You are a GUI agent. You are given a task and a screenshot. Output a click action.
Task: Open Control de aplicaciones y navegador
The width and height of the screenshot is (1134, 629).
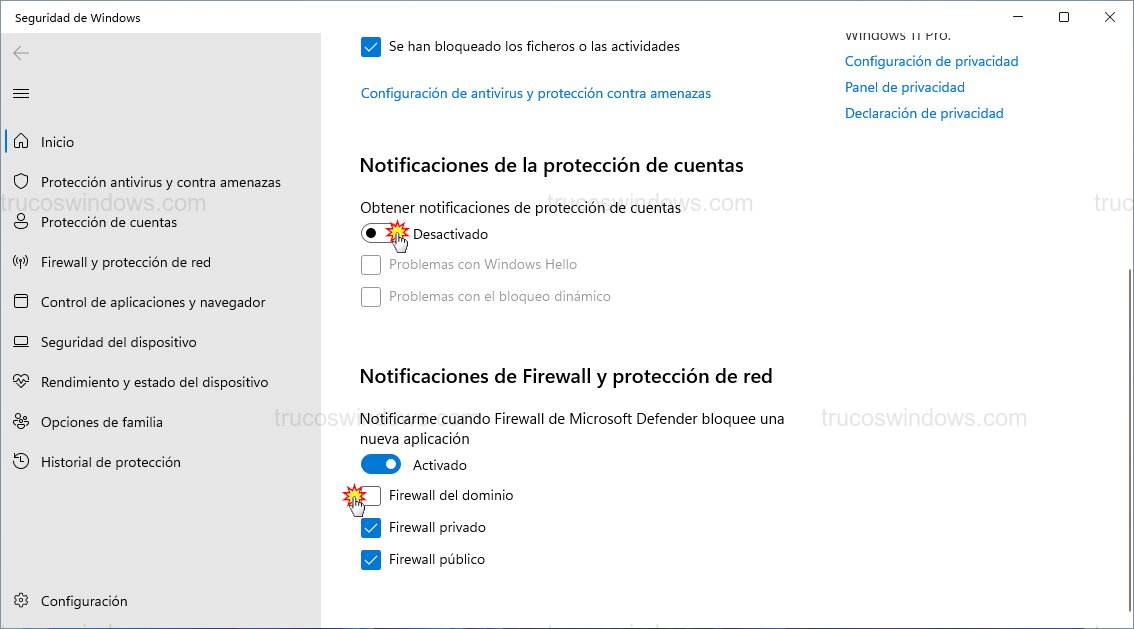click(153, 302)
